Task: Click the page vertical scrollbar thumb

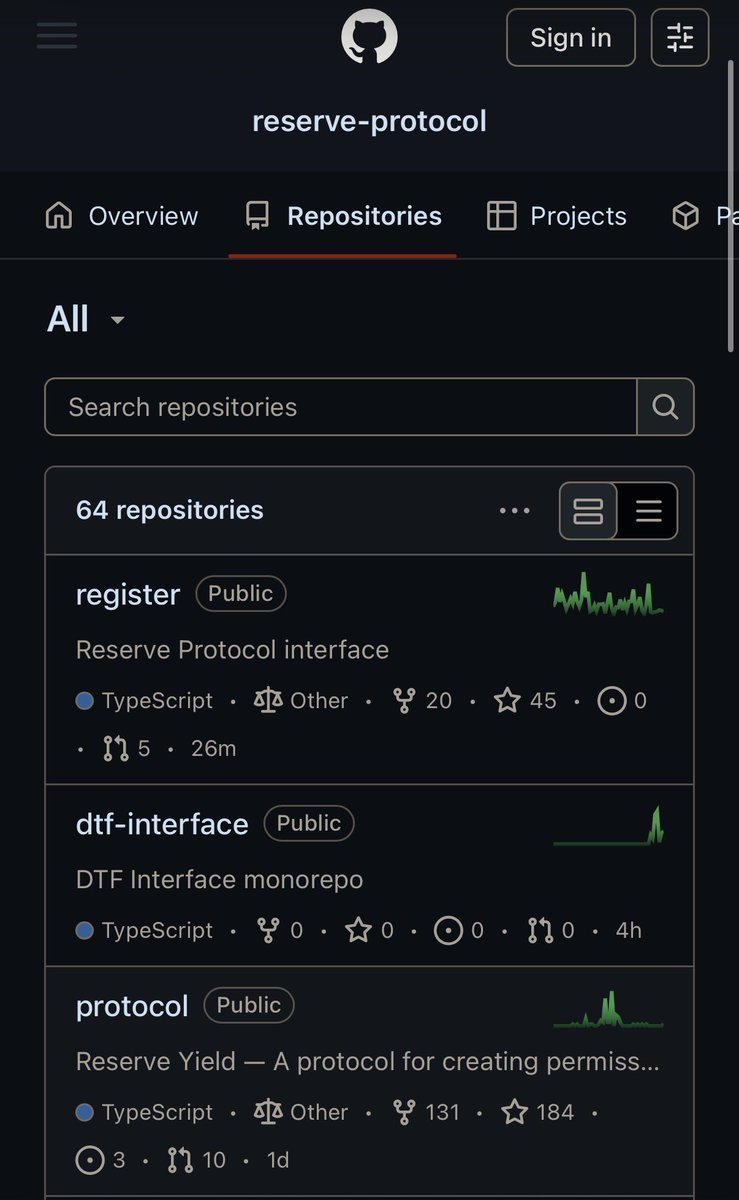Action: pos(732,208)
